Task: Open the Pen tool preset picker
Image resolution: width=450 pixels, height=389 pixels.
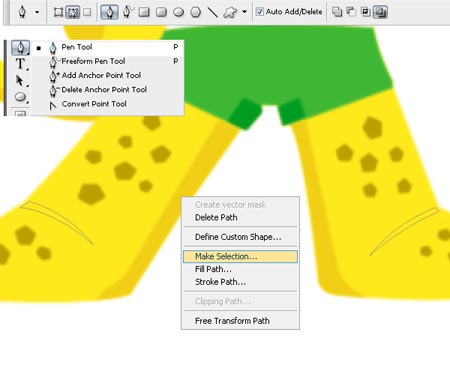Action: click(x=22, y=12)
